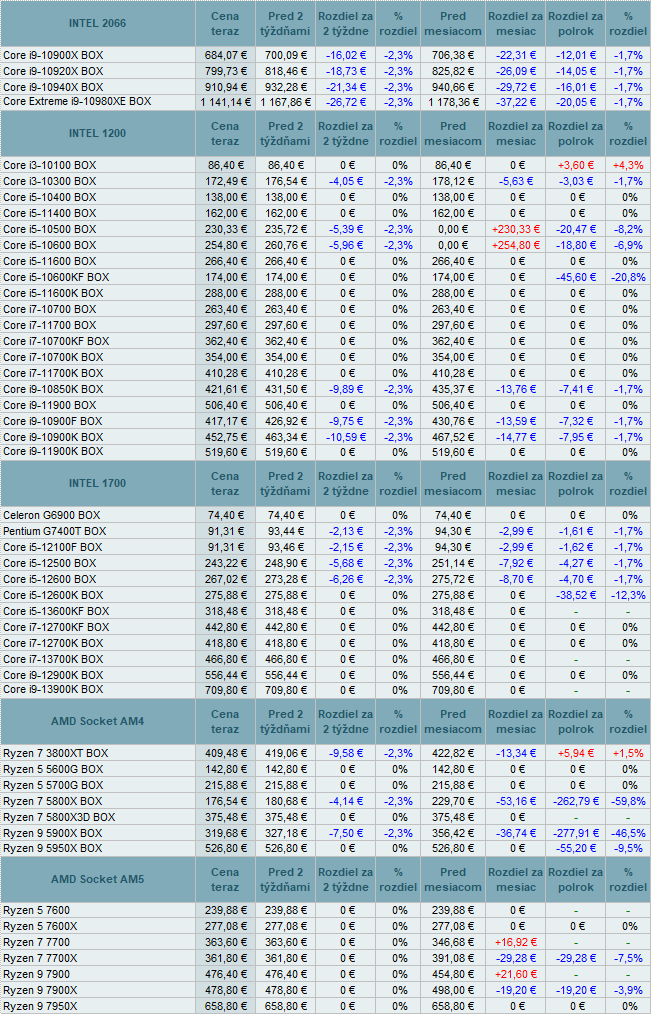Select Core i9-10940X BOX product name
Screen dimensions: 651x1014
53,87
